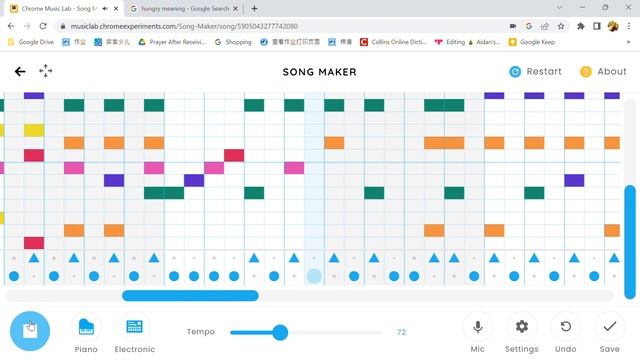Image resolution: width=640 pixels, height=360 pixels.
Task: Go back in browser history
Action: pyautogui.click(x=11, y=26)
